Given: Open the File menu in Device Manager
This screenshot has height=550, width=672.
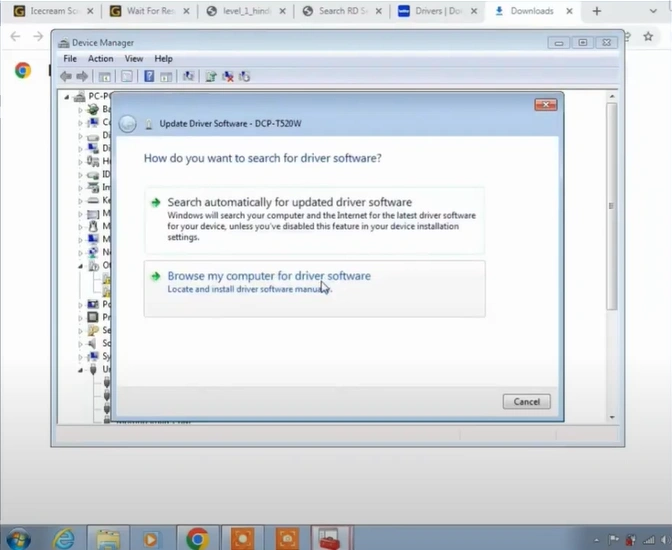Looking at the screenshot, I should coord(70,59).
